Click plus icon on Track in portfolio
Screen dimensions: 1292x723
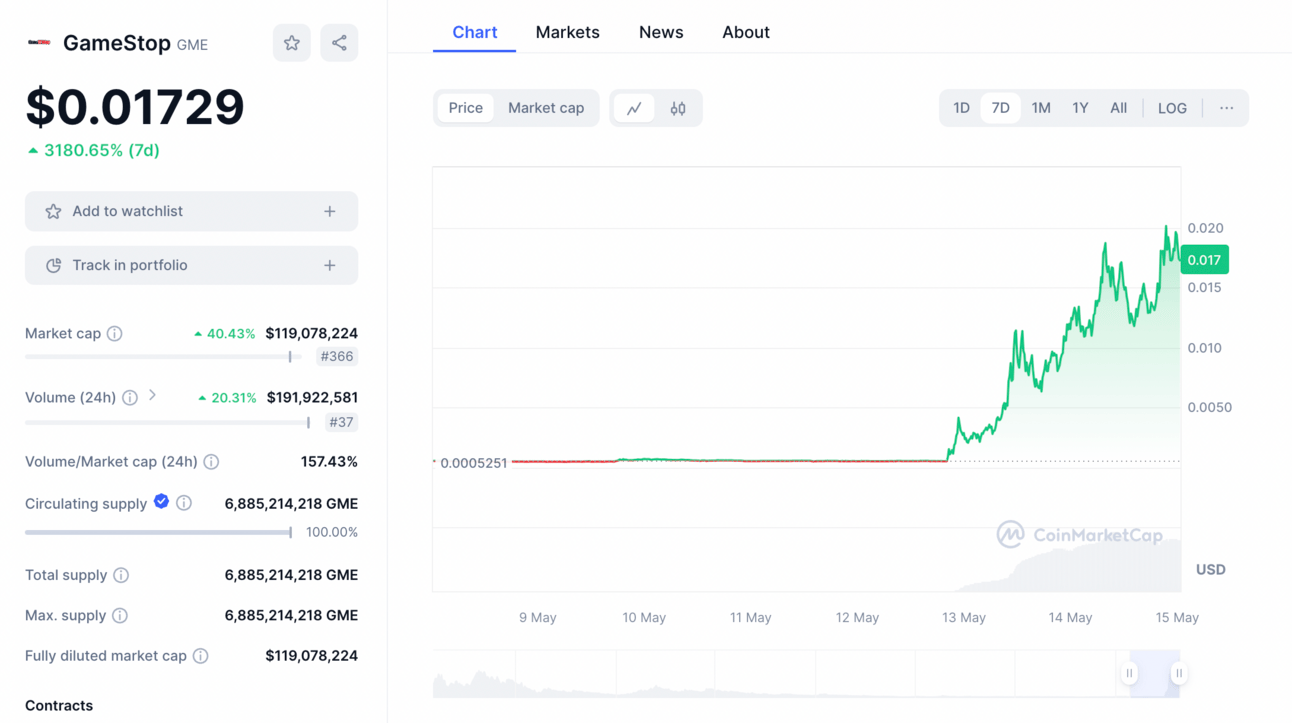[330, 265]
